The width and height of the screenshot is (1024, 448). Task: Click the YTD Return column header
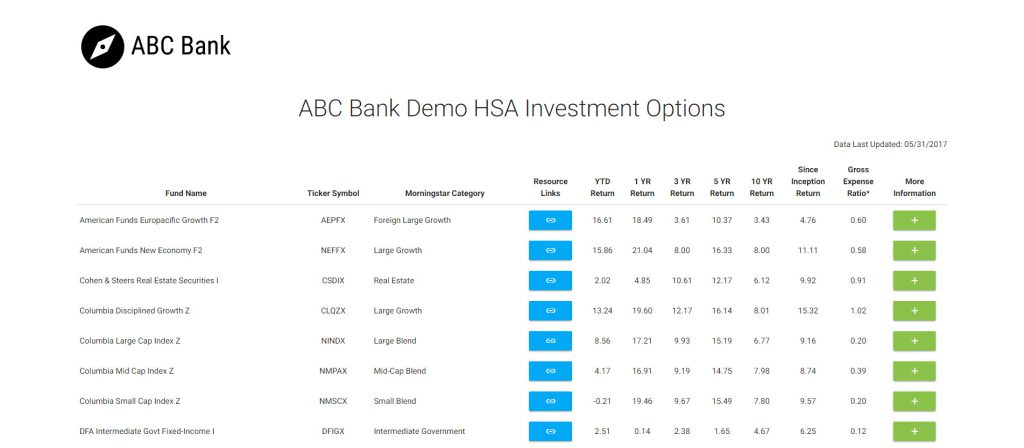point(602,187)
